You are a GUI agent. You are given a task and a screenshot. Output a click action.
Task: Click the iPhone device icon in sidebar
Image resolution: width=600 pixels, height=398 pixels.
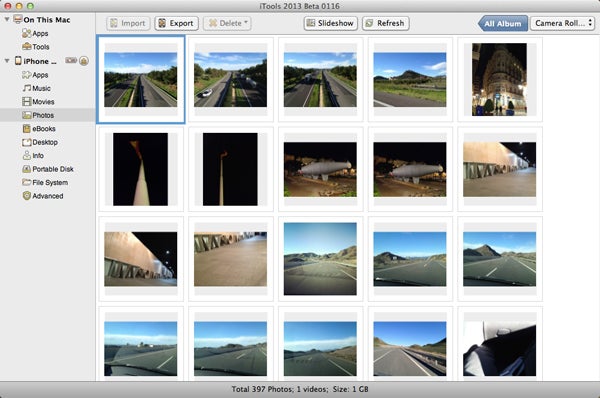tap(18, 61)
